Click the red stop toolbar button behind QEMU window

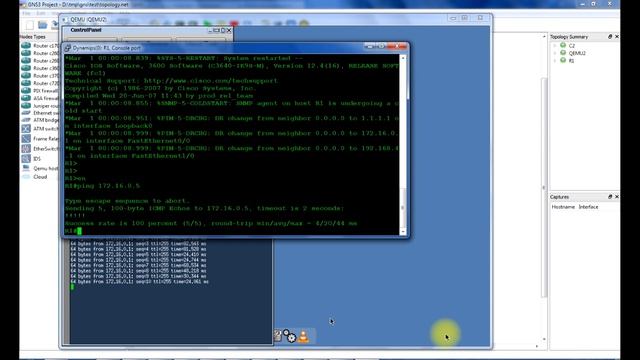click(234, 23)
